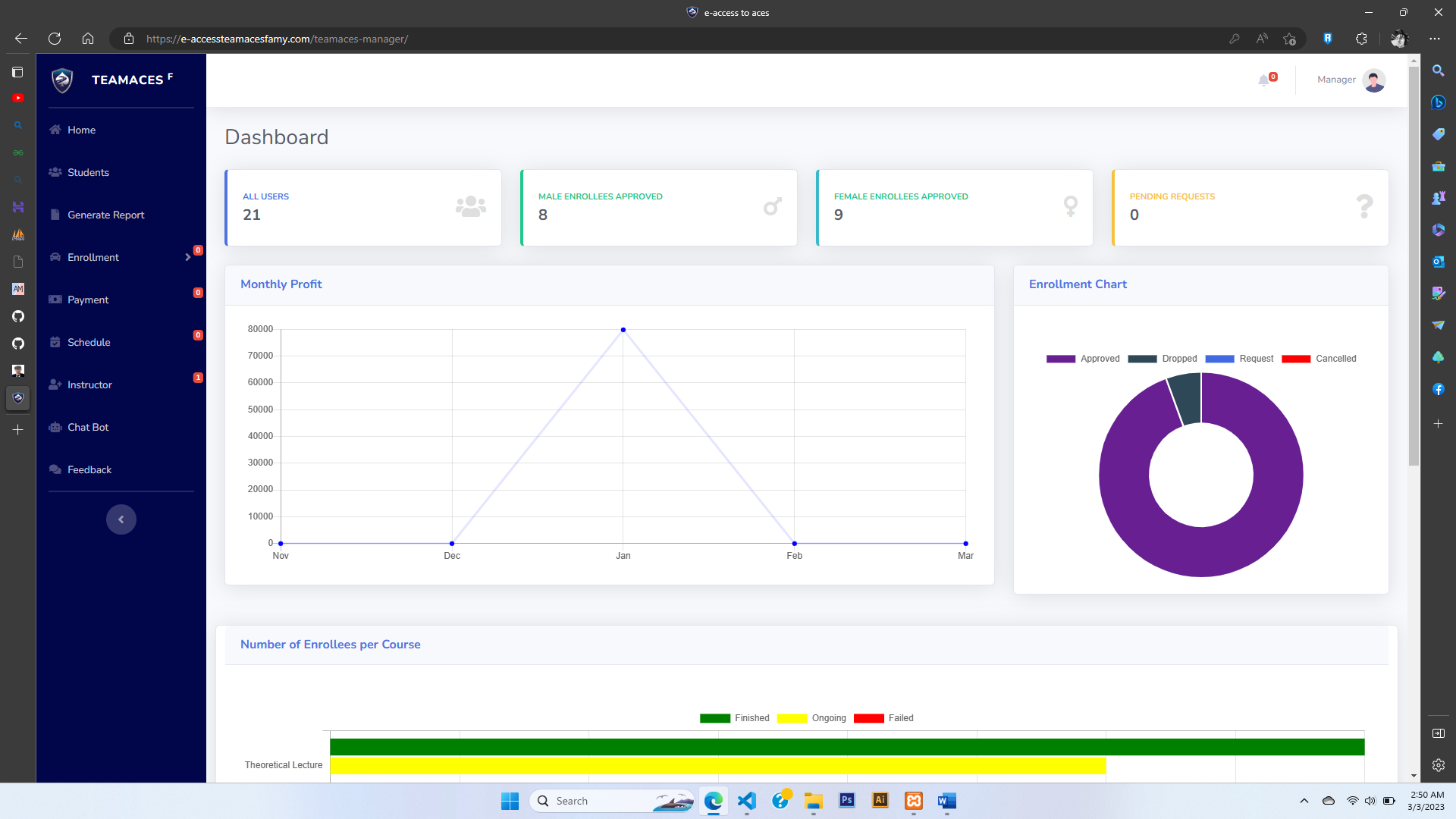This screenshot has height=819, width=1456.
Task: Go to the Generate Report page
Action: click(x=105, y=215)
